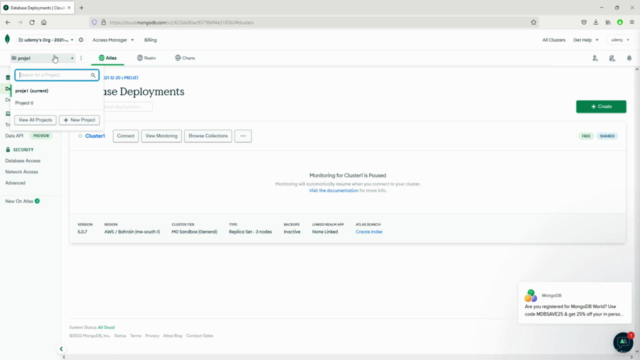The width and height of the screenshot is (640, 360).
Task: Switch to the Charts tab
Action: point(185,58)
